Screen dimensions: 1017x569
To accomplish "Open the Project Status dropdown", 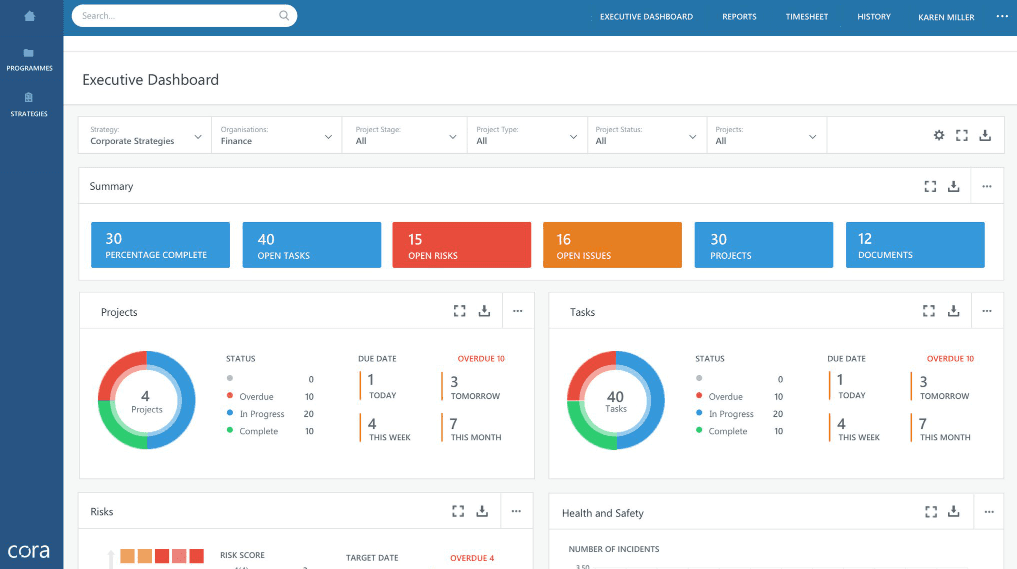I will 647,136.
